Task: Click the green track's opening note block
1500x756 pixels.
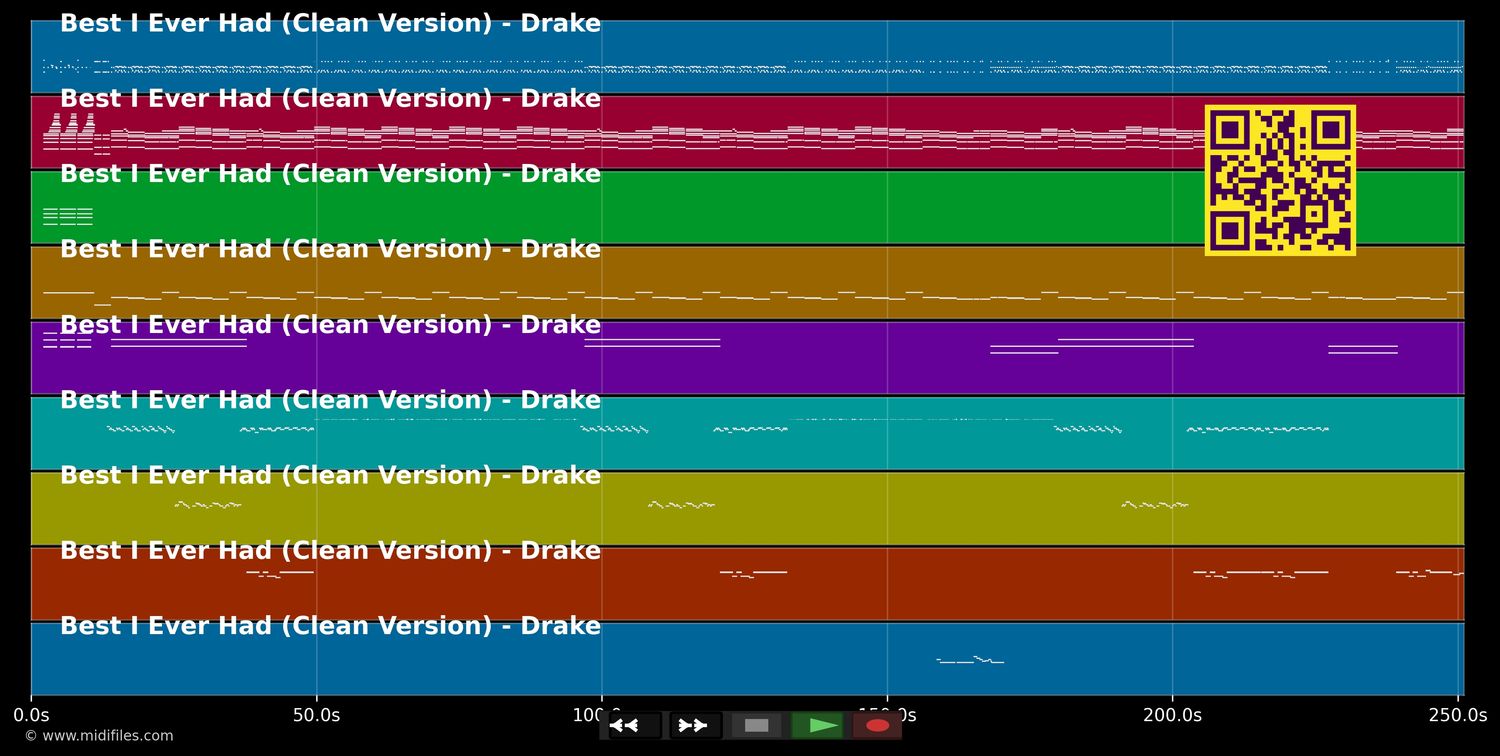Action: (x=68, y=216)
